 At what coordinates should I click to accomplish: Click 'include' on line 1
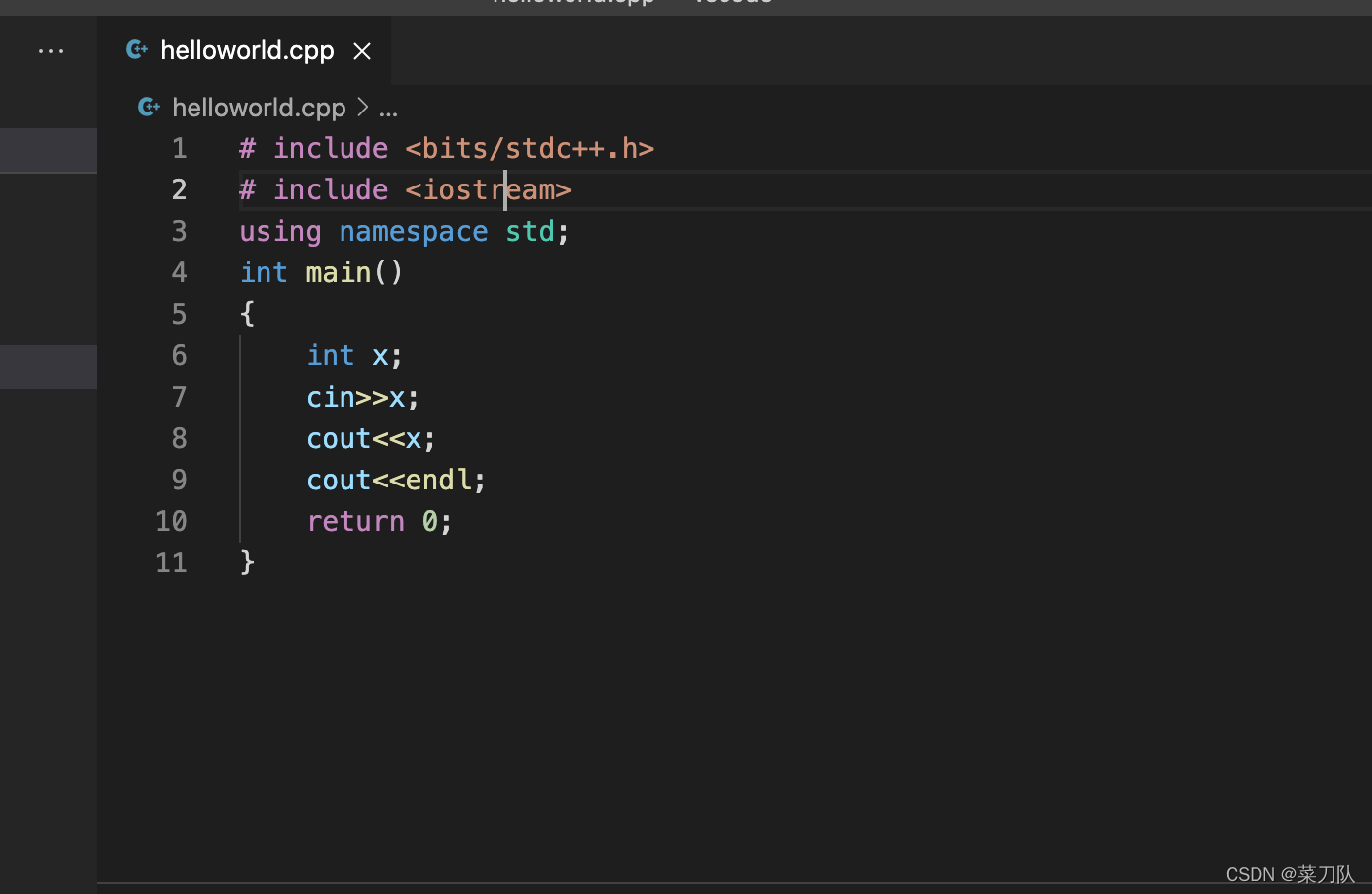click(x=331, y=149)
